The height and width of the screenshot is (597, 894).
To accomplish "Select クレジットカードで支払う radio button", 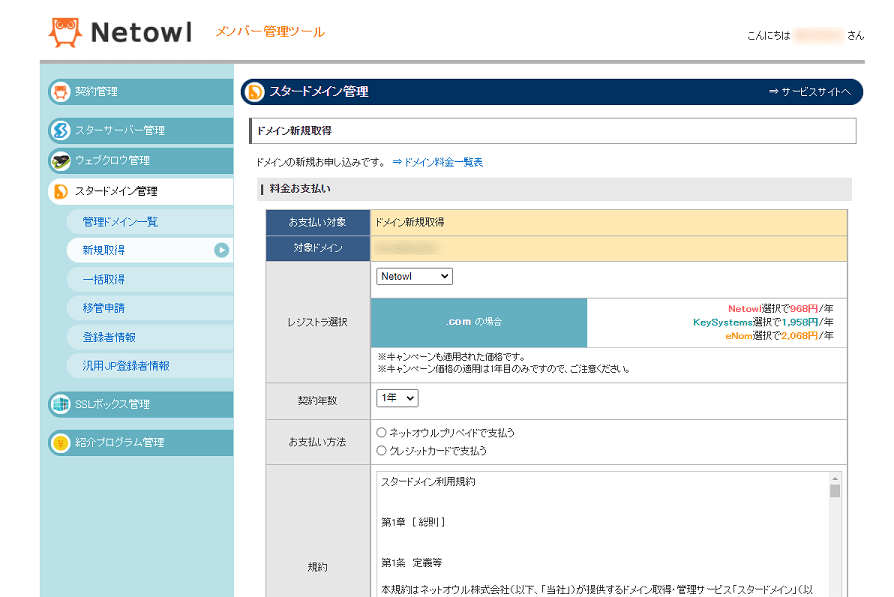I will click(x=381, y=450).
